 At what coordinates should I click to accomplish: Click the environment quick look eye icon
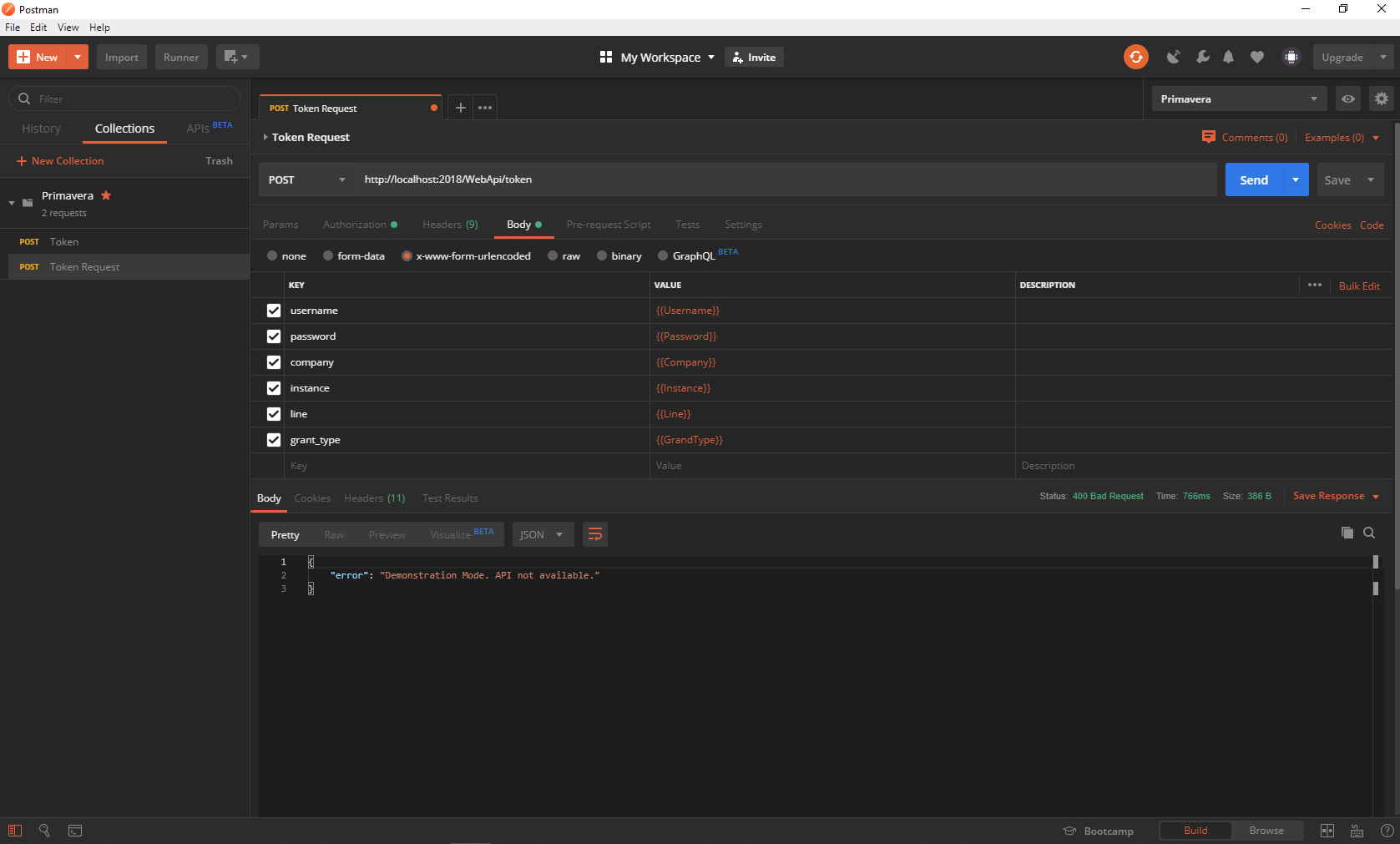click(x=1347, y=99)
